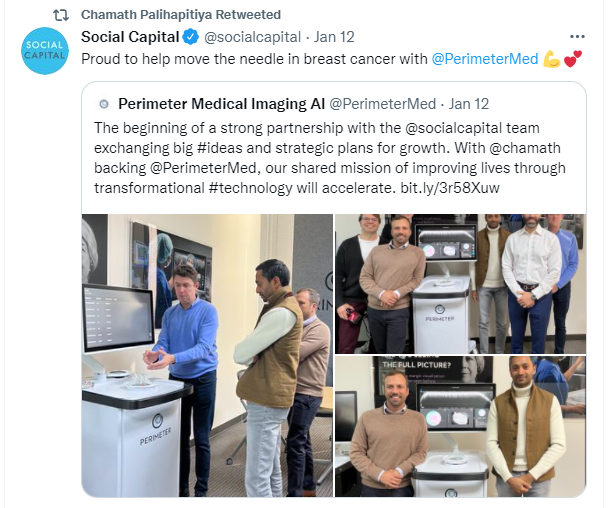Click the #ideas hashtag in quoted tweet
This screenshot has height=508, width=615.
pyautogui.click(x=219, y=148)
